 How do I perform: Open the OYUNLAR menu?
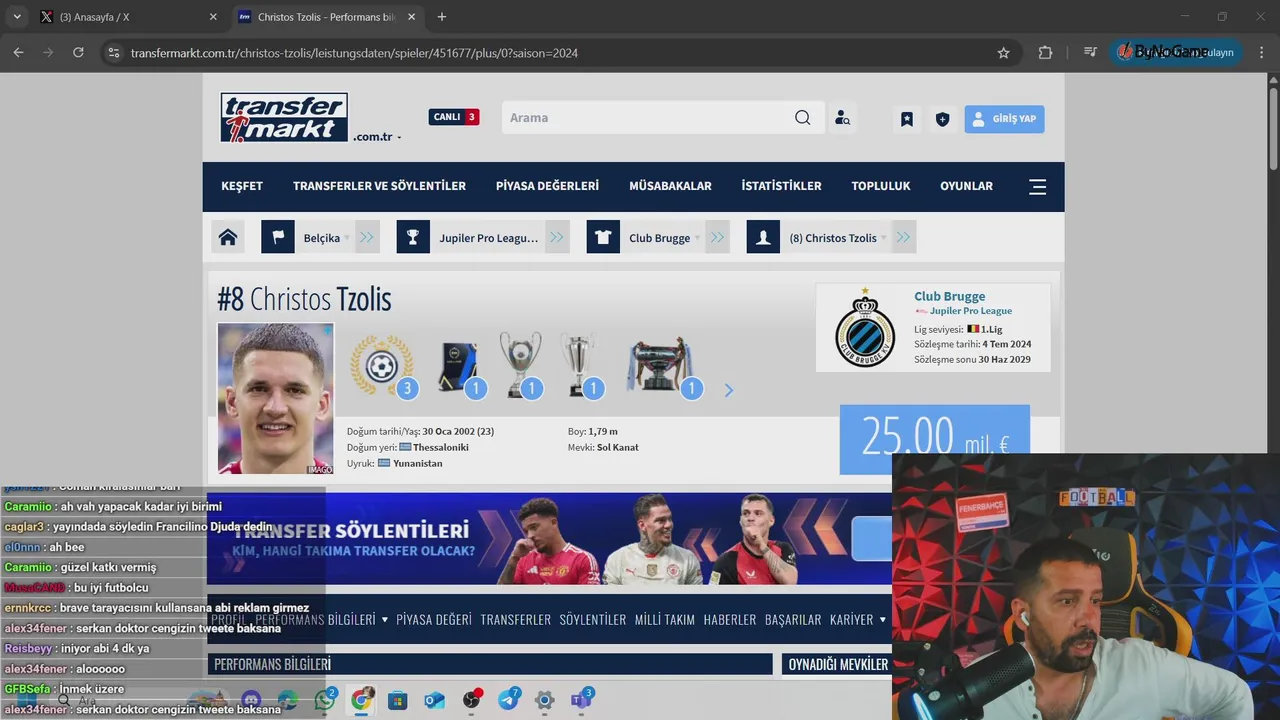[966, 186]
